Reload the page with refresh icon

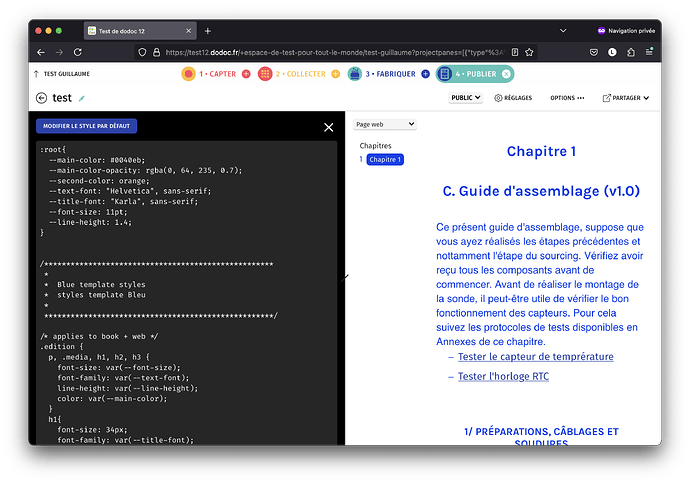[x=78, y=52]
